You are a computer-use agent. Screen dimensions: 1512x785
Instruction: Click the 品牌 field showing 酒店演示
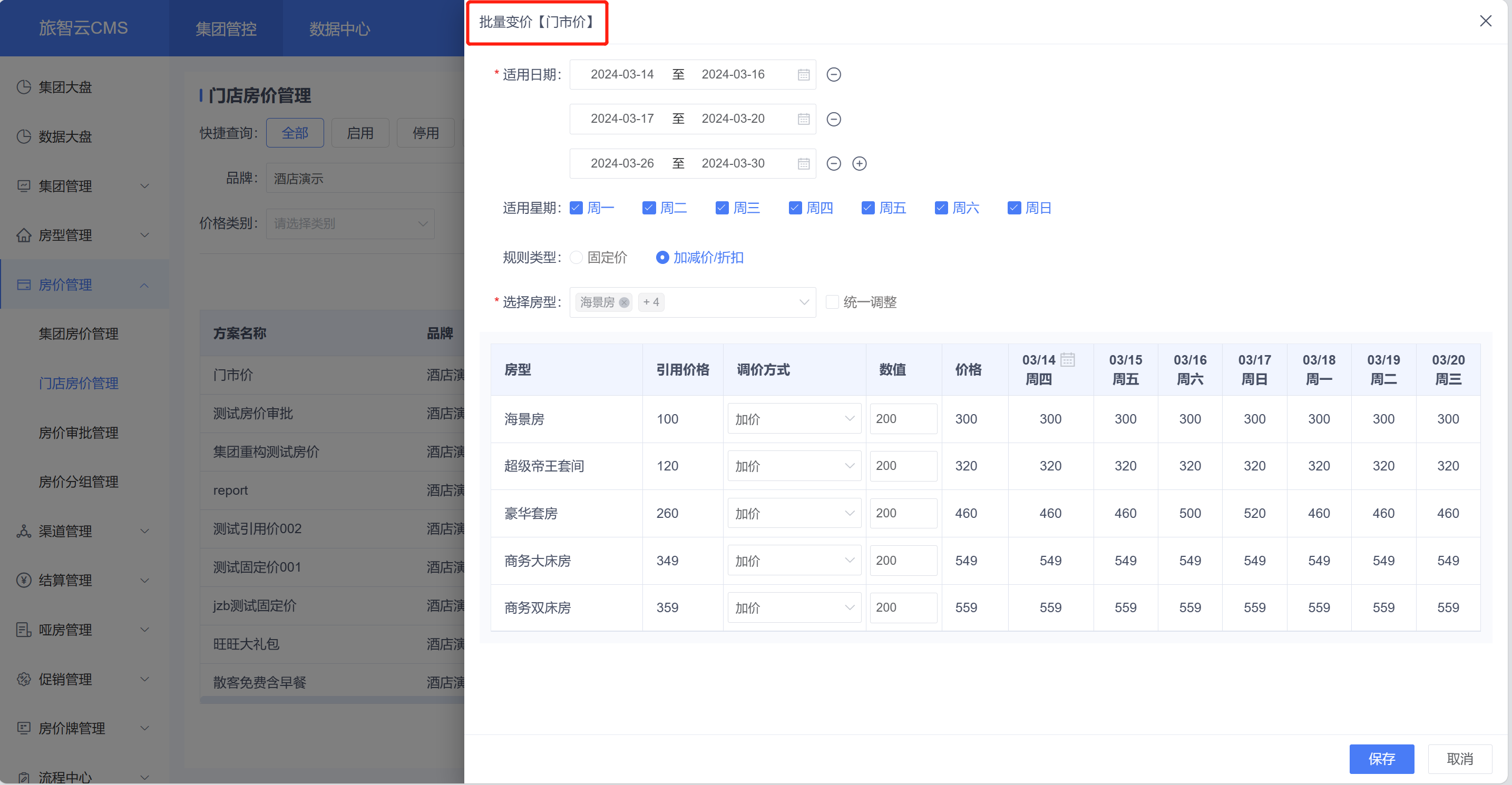point(365,179)
